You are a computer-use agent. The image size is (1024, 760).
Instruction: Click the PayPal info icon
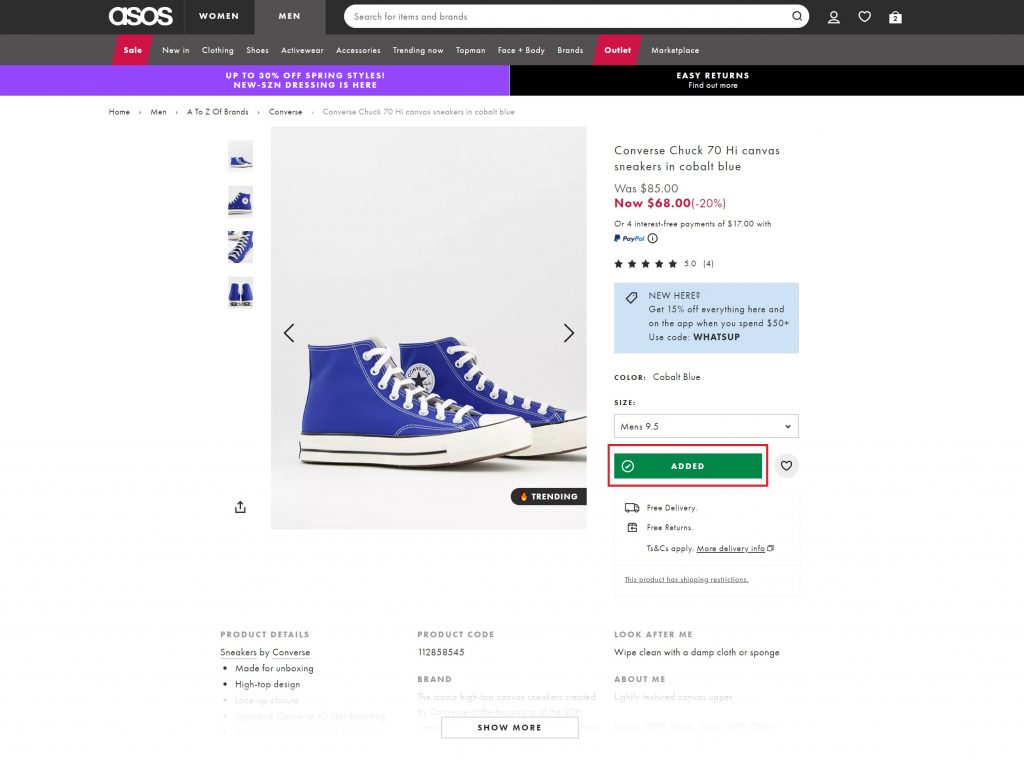pos(653,238)
